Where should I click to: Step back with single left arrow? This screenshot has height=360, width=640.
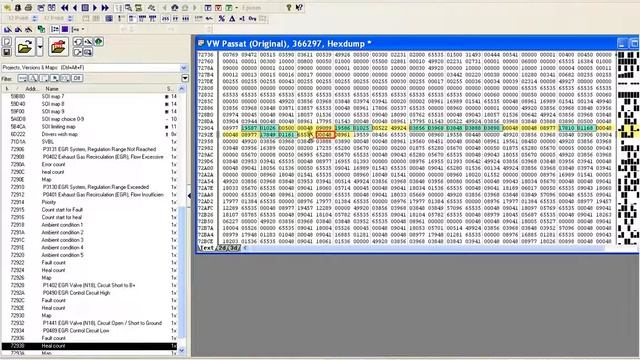pos(75,7)
